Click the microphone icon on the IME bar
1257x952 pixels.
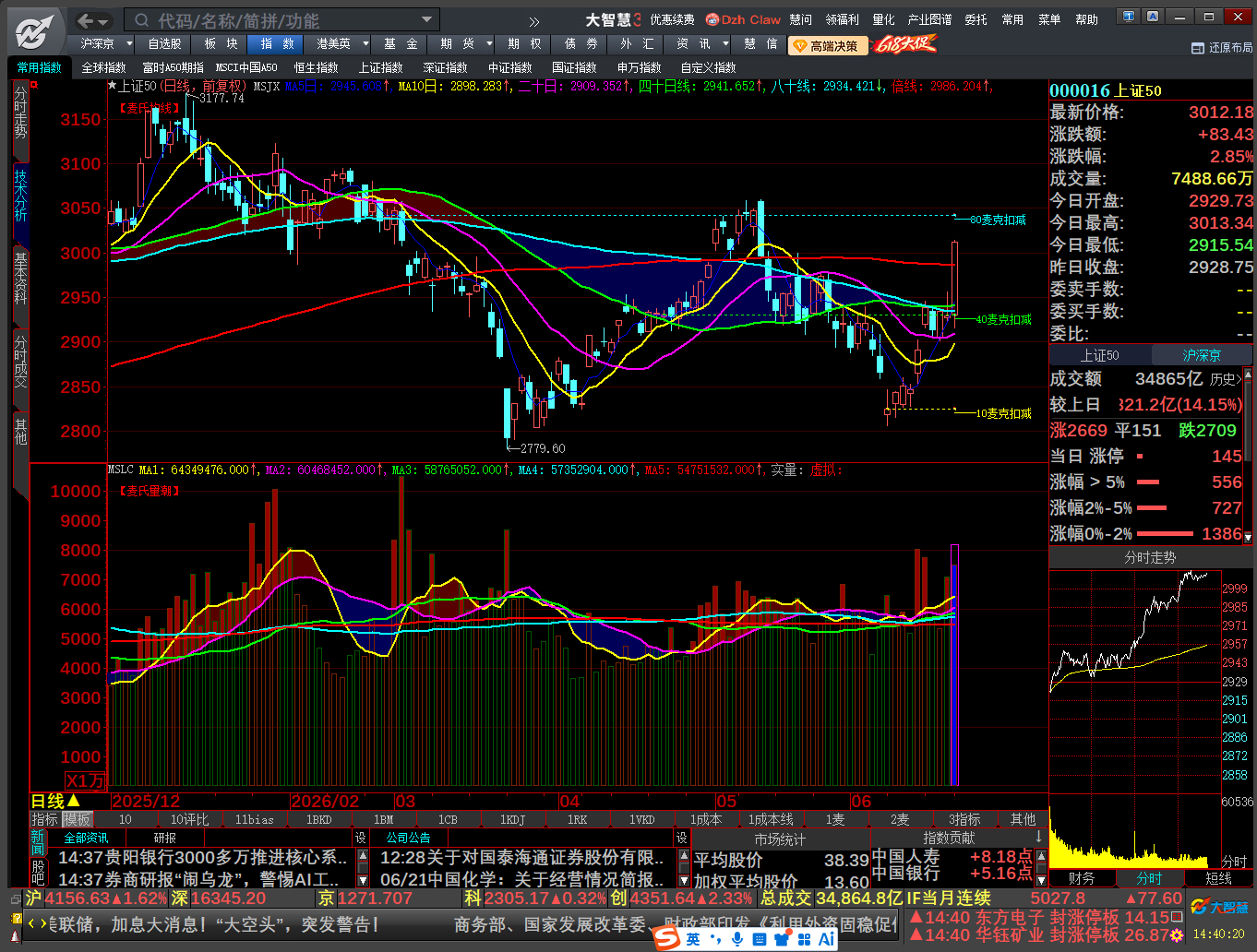point(737,939)
